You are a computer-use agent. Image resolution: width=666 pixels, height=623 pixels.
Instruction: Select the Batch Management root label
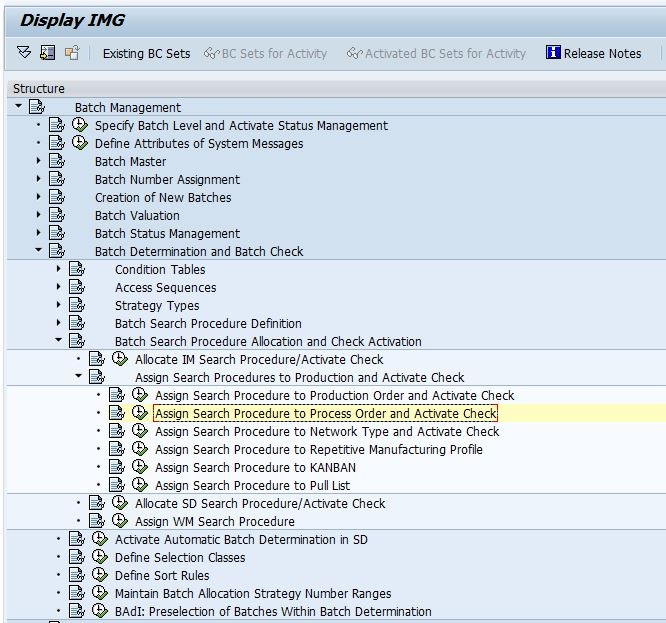click(128, 107)
